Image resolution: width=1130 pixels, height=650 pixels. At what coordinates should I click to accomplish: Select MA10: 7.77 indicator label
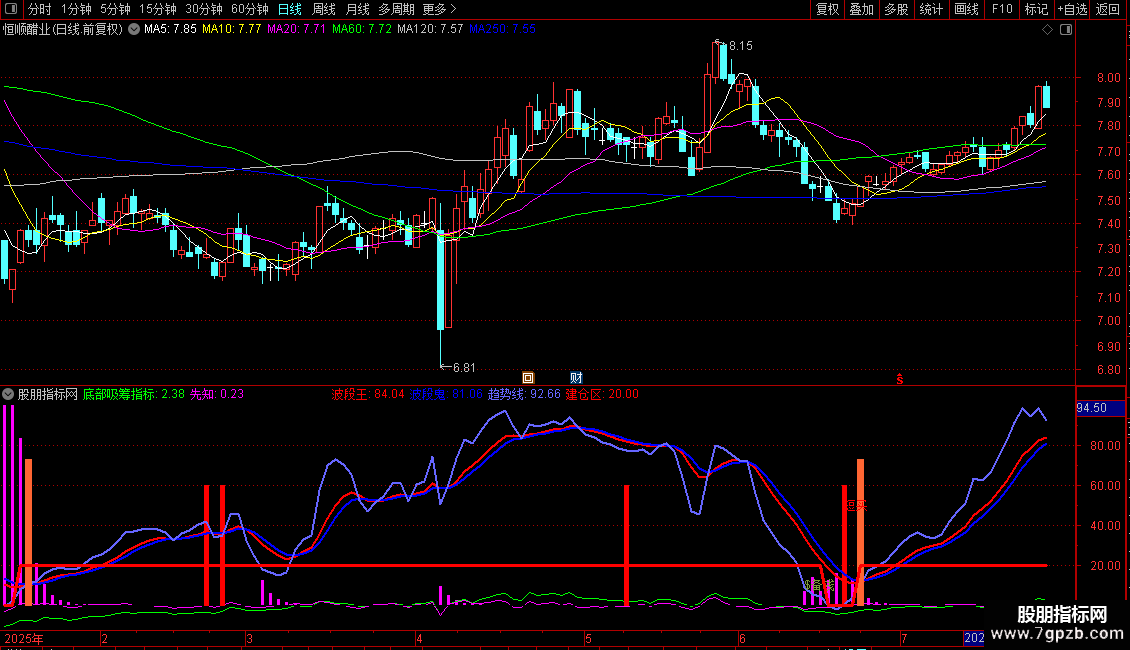[x=231, y=29]
